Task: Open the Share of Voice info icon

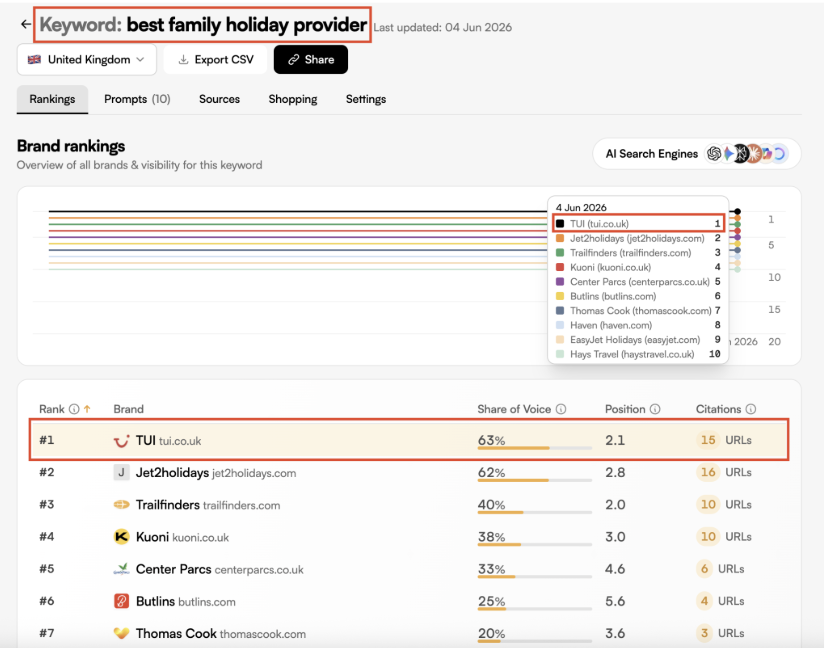Action: coord(561,409)
